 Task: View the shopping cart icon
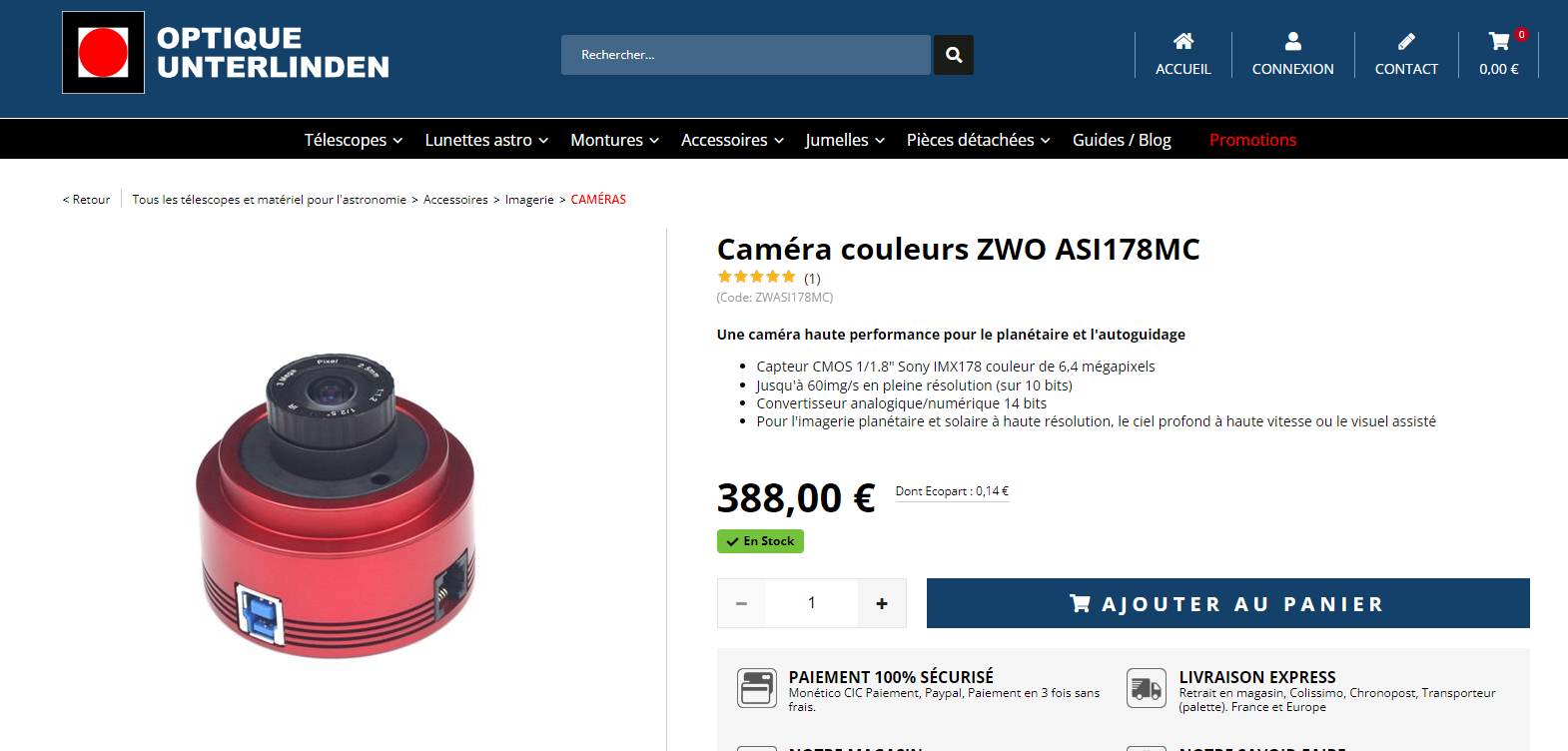click(x=1499, y=41)
